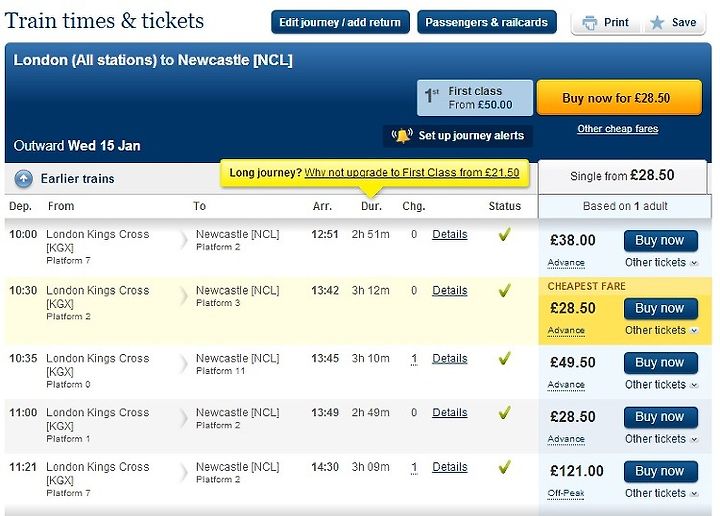This screenshot has width=720, height=516.
Task: Click the Off-Peak ticket type label
Action: [x=566, y=493]
